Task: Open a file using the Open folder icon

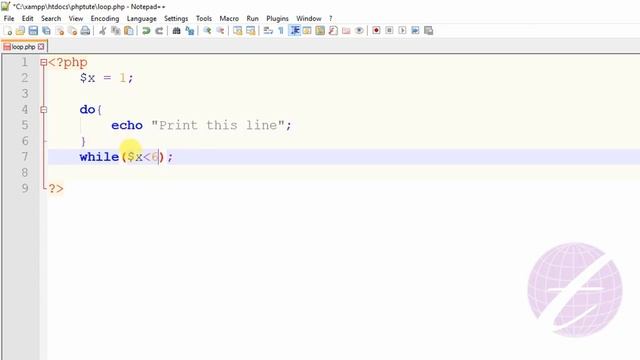Action: 20,31
